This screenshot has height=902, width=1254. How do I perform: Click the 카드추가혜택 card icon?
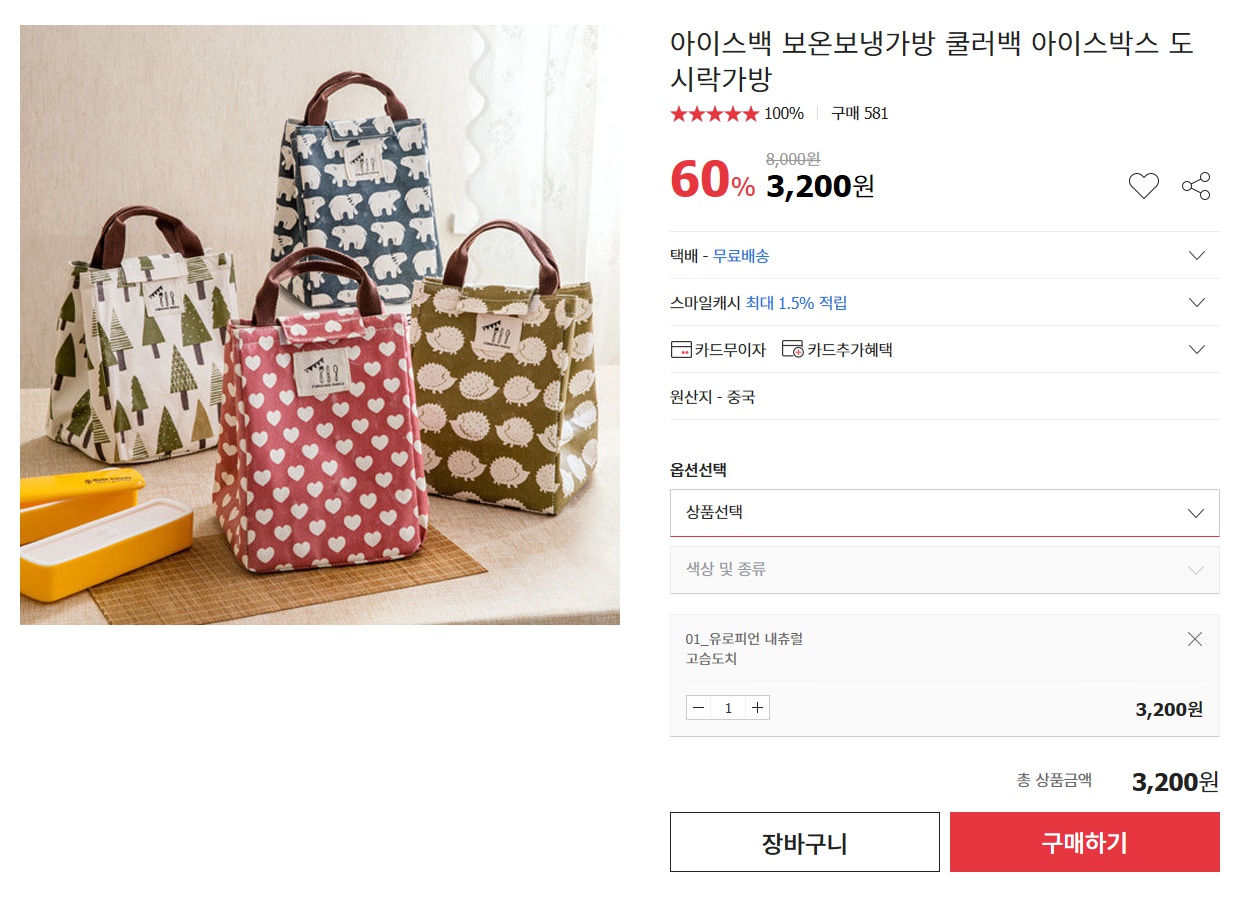pyautogui.click(x=793, y=349)
